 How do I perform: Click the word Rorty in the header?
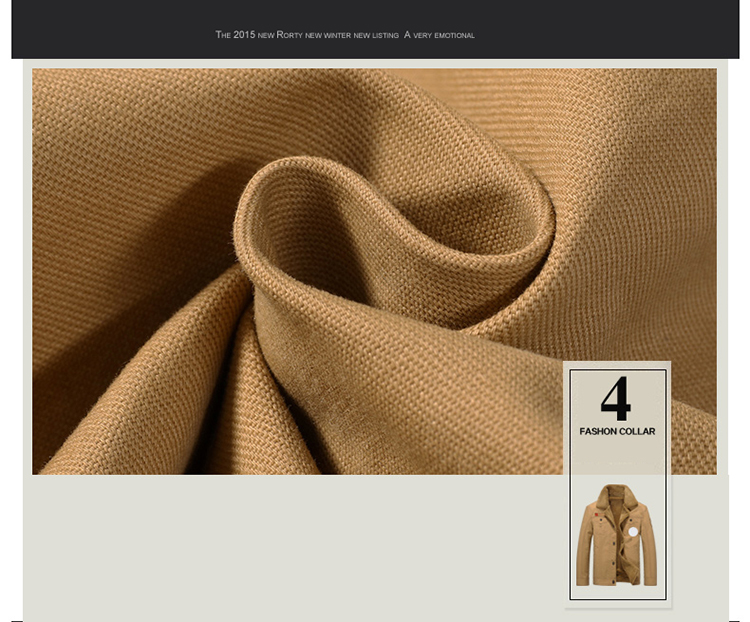pyautogui.click(x=289, y=35)
